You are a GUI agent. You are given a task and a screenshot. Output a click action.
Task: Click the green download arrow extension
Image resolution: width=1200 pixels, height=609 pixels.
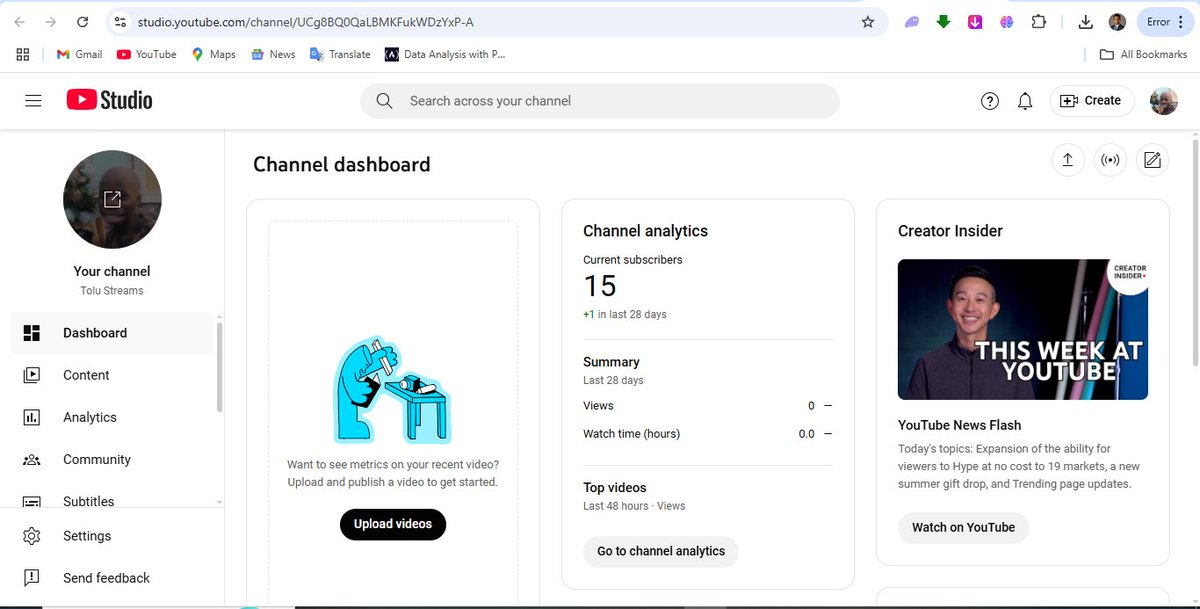pyautogui.click(x=943, y=22)
